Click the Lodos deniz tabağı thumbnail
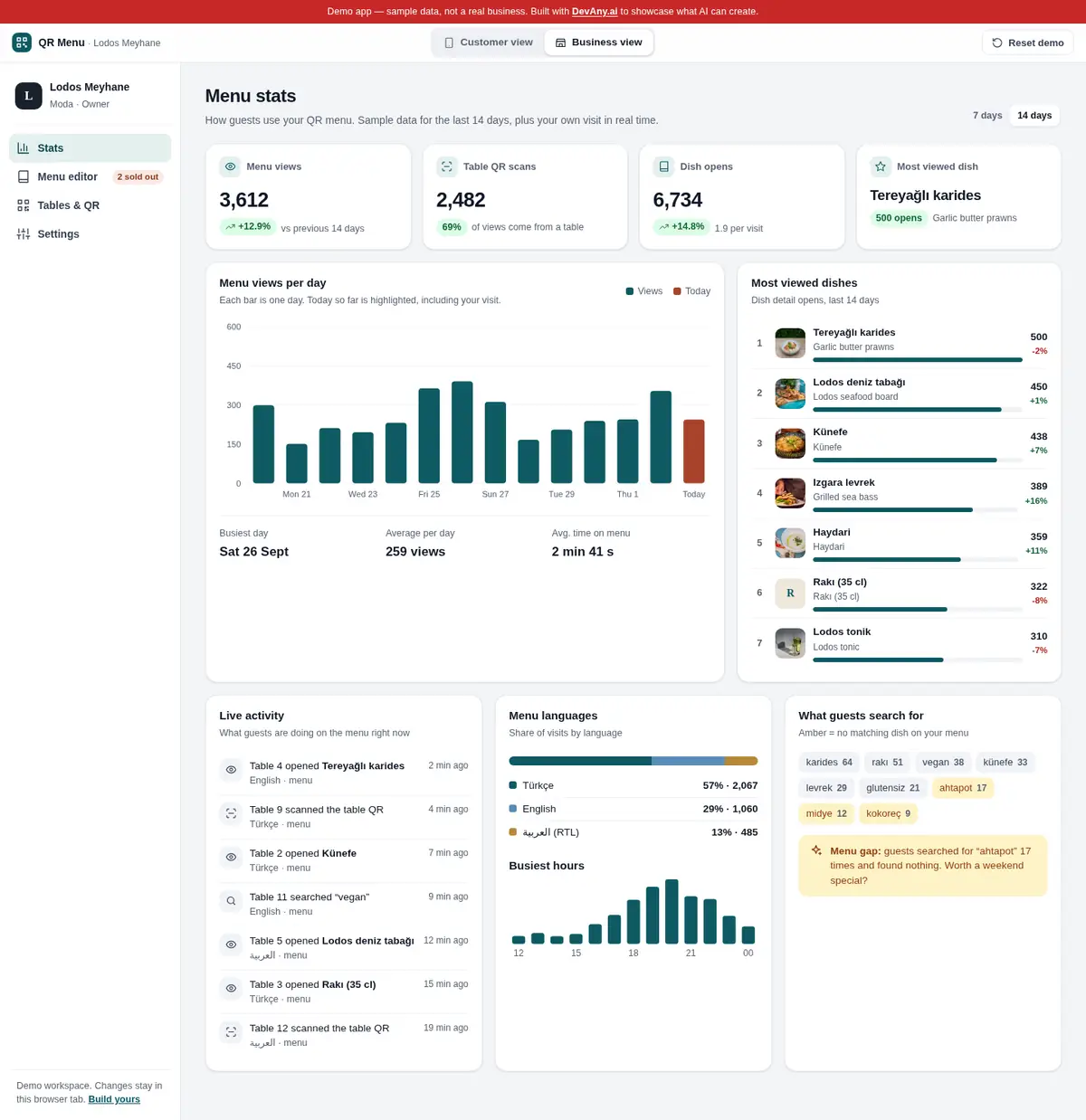Viewport: 1086px width, 1120px height. [x=790, y=393]
